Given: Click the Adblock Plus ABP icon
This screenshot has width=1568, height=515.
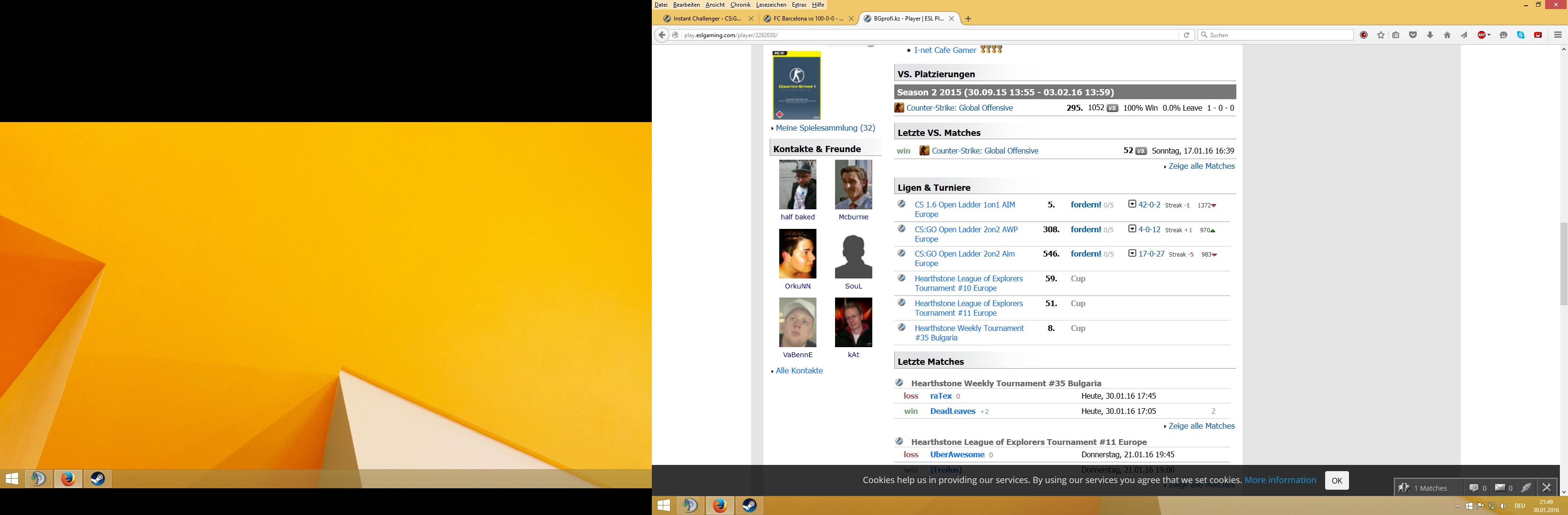Looking at the screenshot, I should 1481,35.
